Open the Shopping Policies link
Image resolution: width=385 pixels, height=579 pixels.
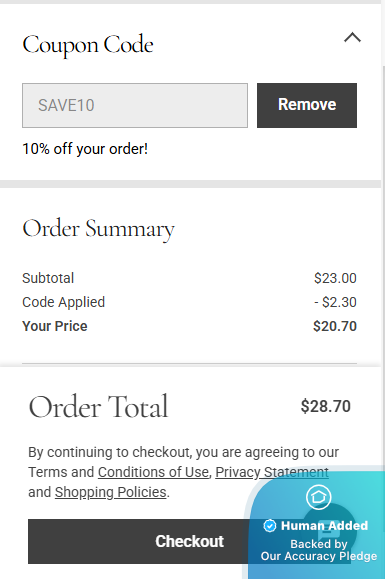110,492
